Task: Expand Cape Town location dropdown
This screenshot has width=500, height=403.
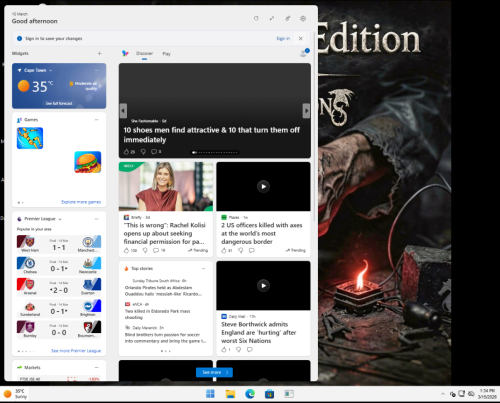Action: coord(51,70)
